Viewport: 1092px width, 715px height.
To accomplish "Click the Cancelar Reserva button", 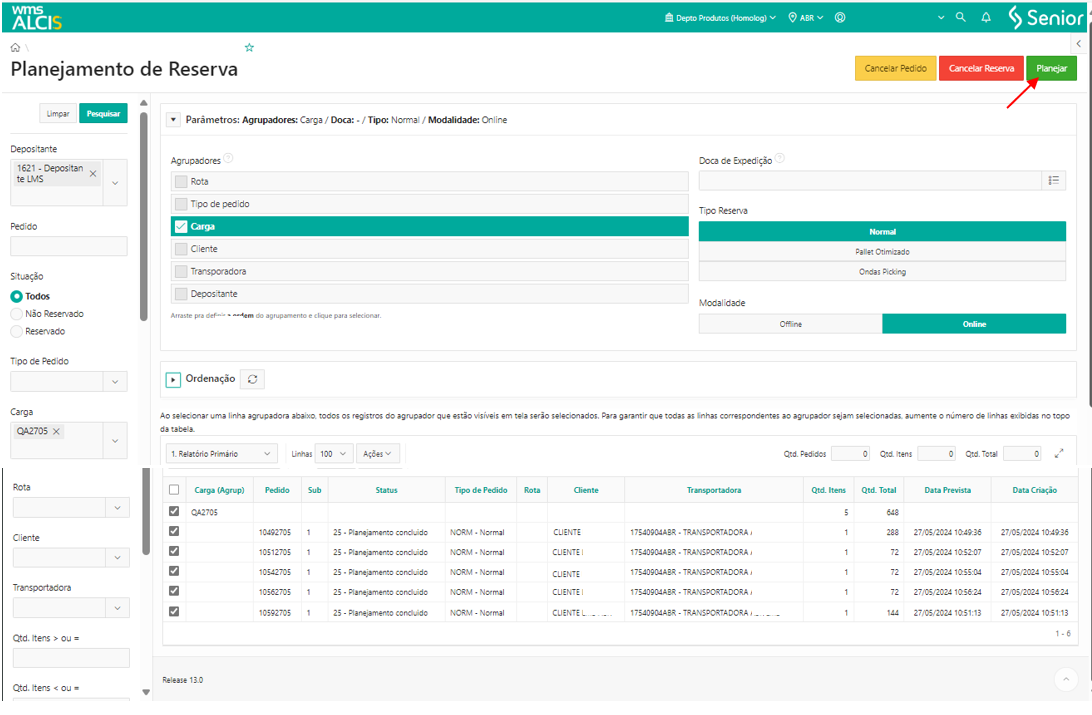I will tap(980, 68).
